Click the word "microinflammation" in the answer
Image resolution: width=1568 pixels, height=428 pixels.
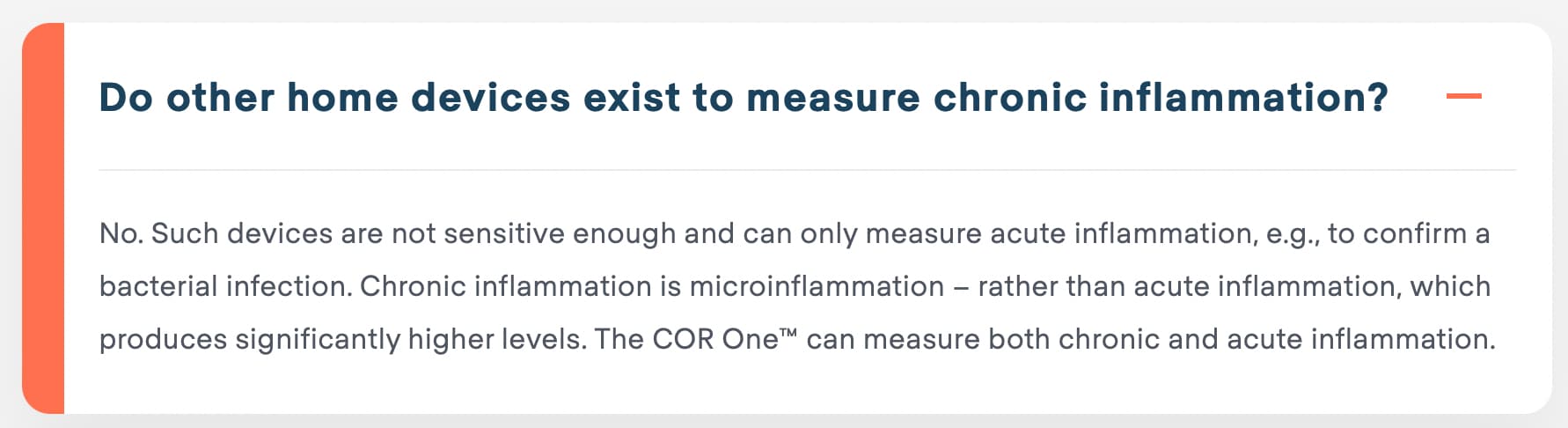[x=817, y=286]
